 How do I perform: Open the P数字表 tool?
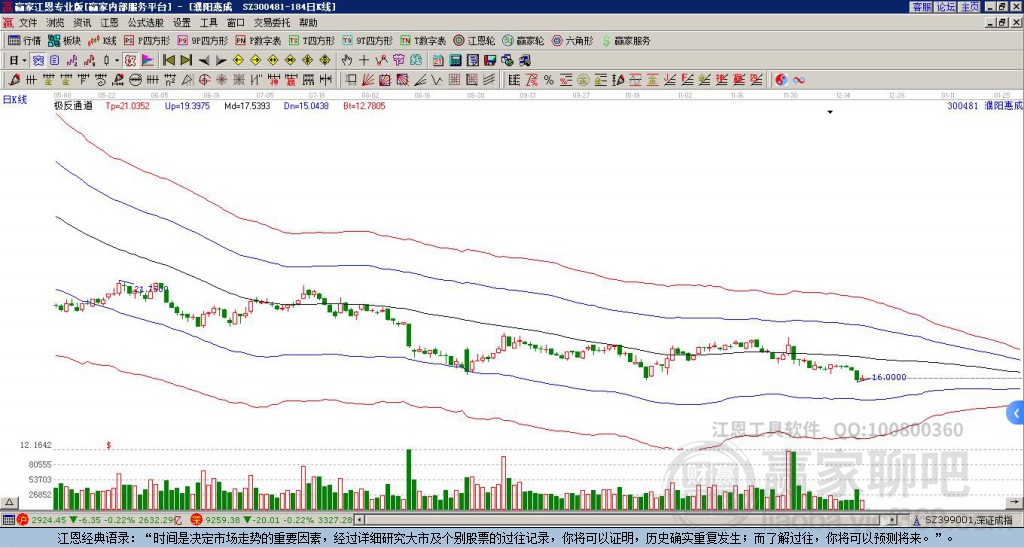click(x=259, y=40)
